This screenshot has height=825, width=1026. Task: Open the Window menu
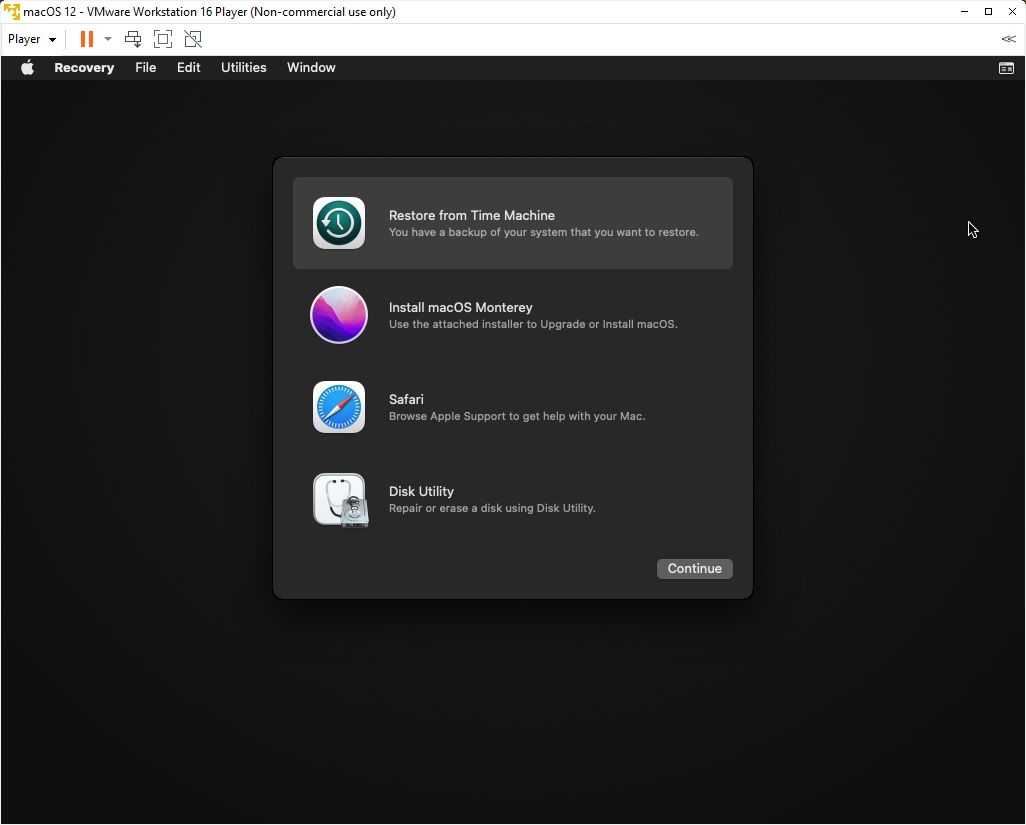pos(311,67)
